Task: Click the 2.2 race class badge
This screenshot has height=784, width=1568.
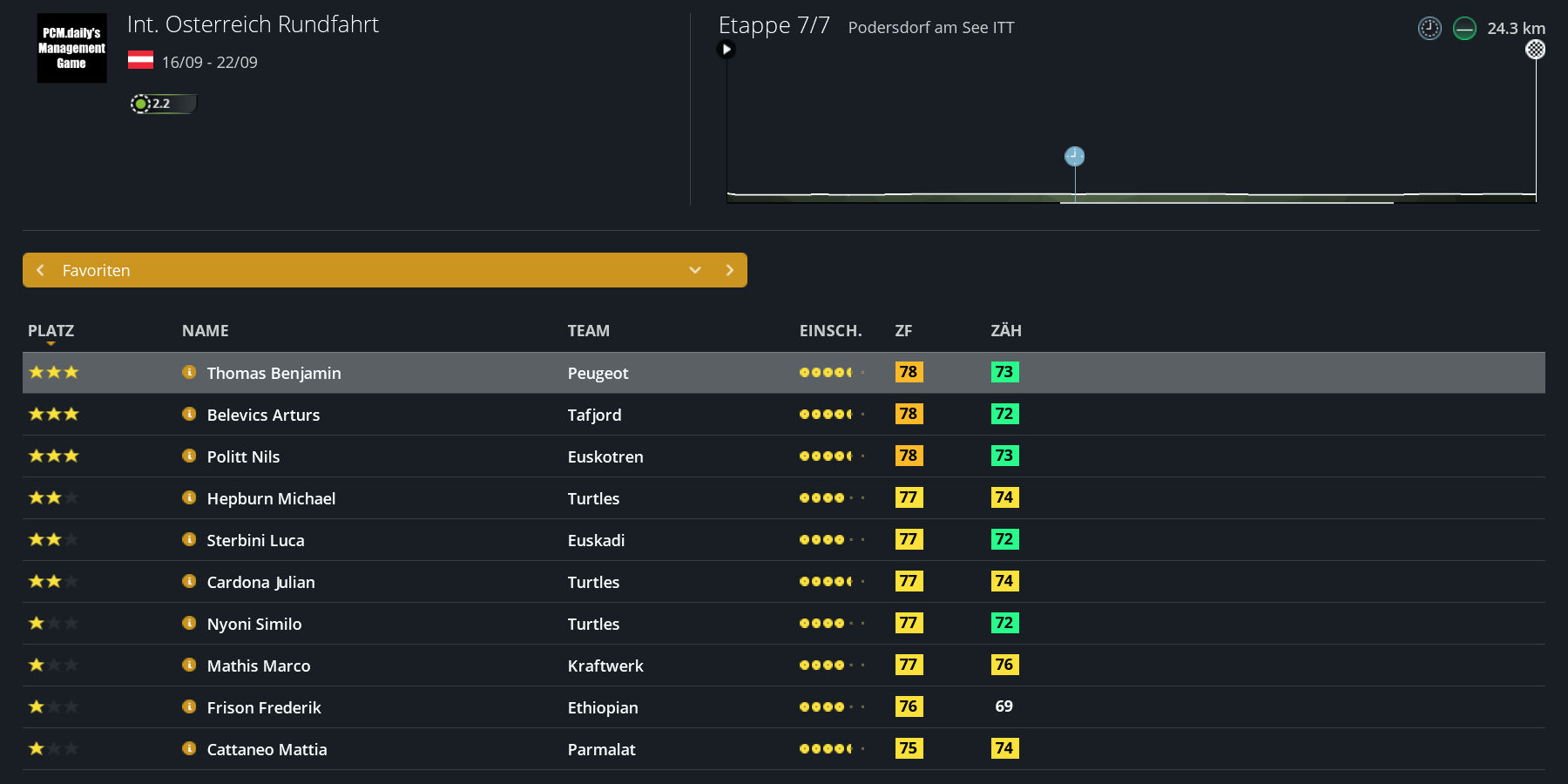Action: point(162,104)
